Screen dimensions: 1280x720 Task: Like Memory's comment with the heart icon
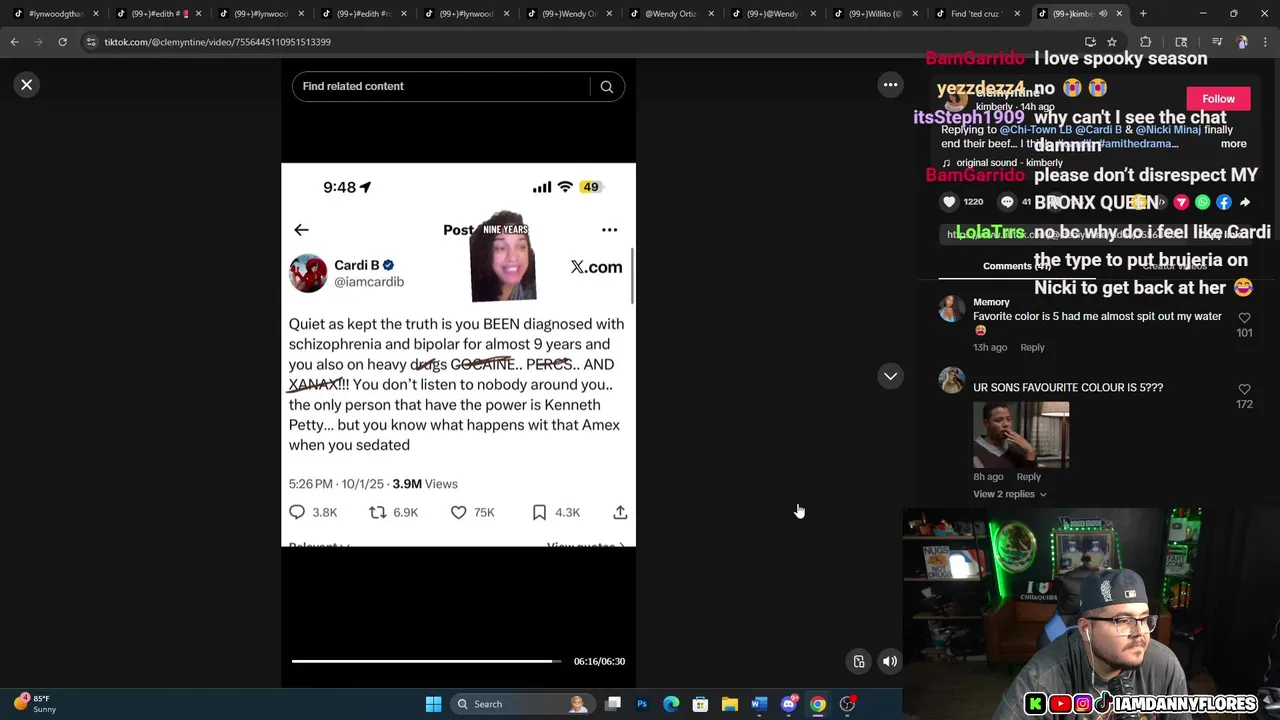pos(1244,318)
